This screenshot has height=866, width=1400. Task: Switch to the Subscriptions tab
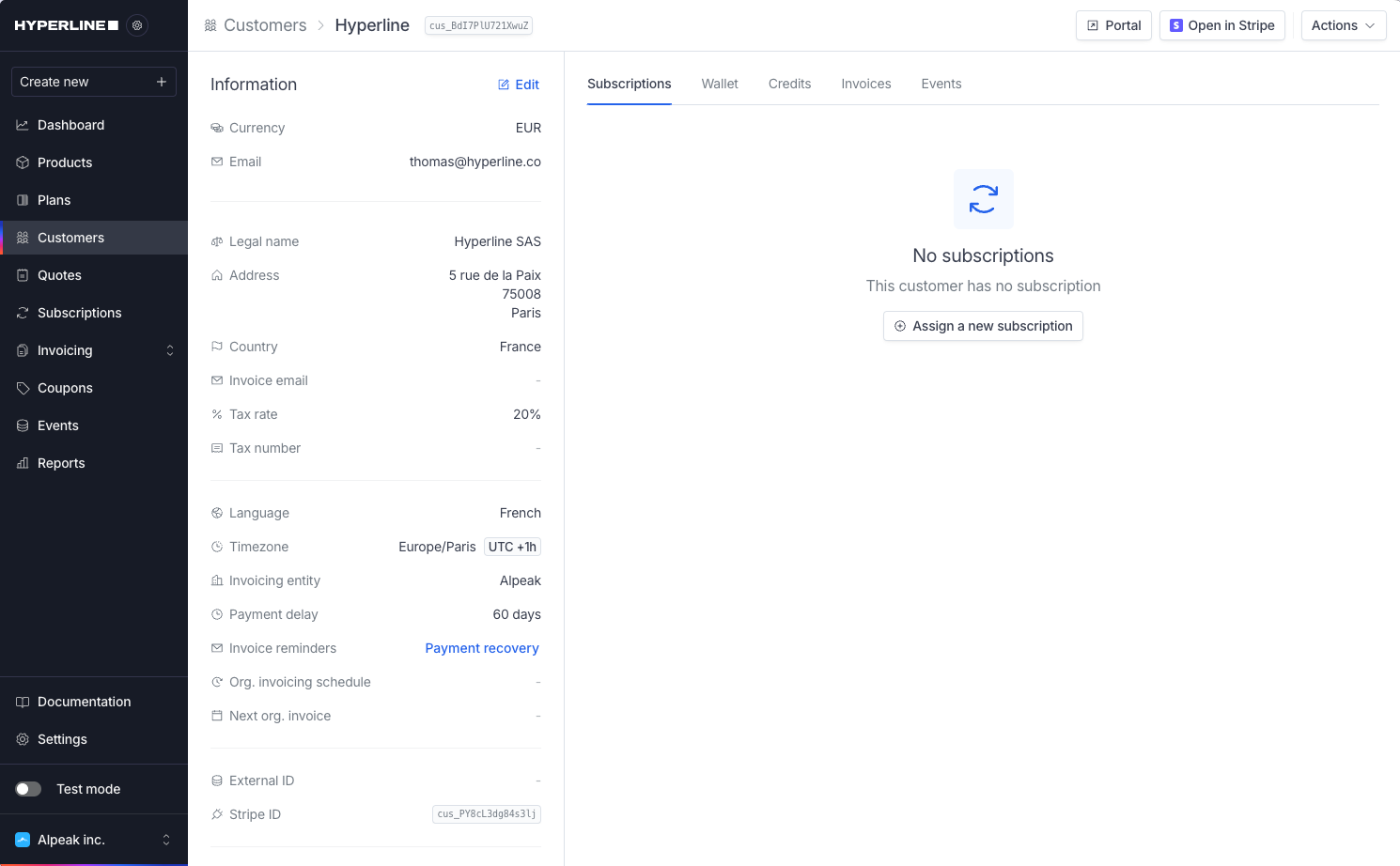pyautogui.click(x=630, y=84)
